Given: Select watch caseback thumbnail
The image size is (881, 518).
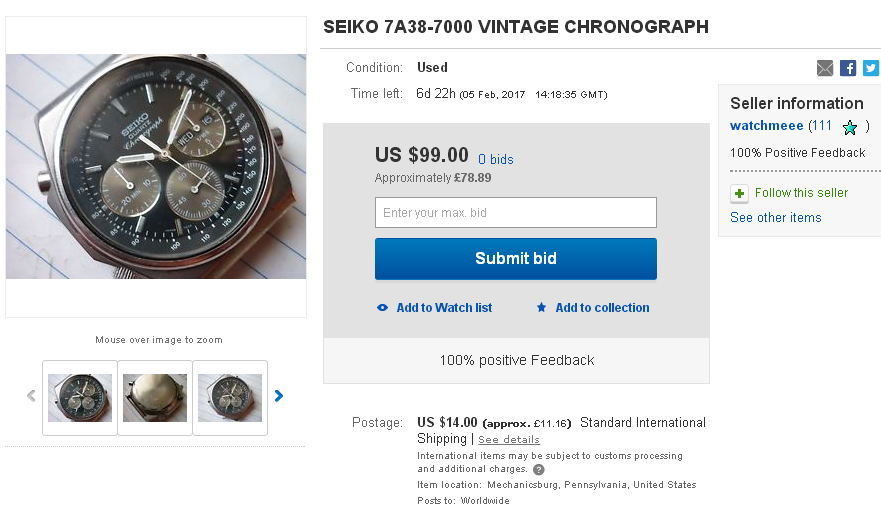Looking at the screenshot, I should pos(155,397).
